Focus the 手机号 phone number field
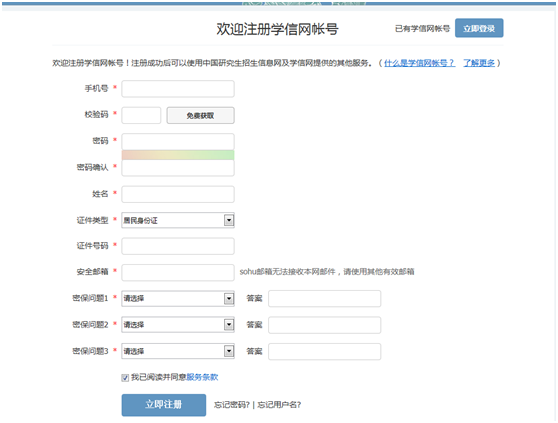 178,89
